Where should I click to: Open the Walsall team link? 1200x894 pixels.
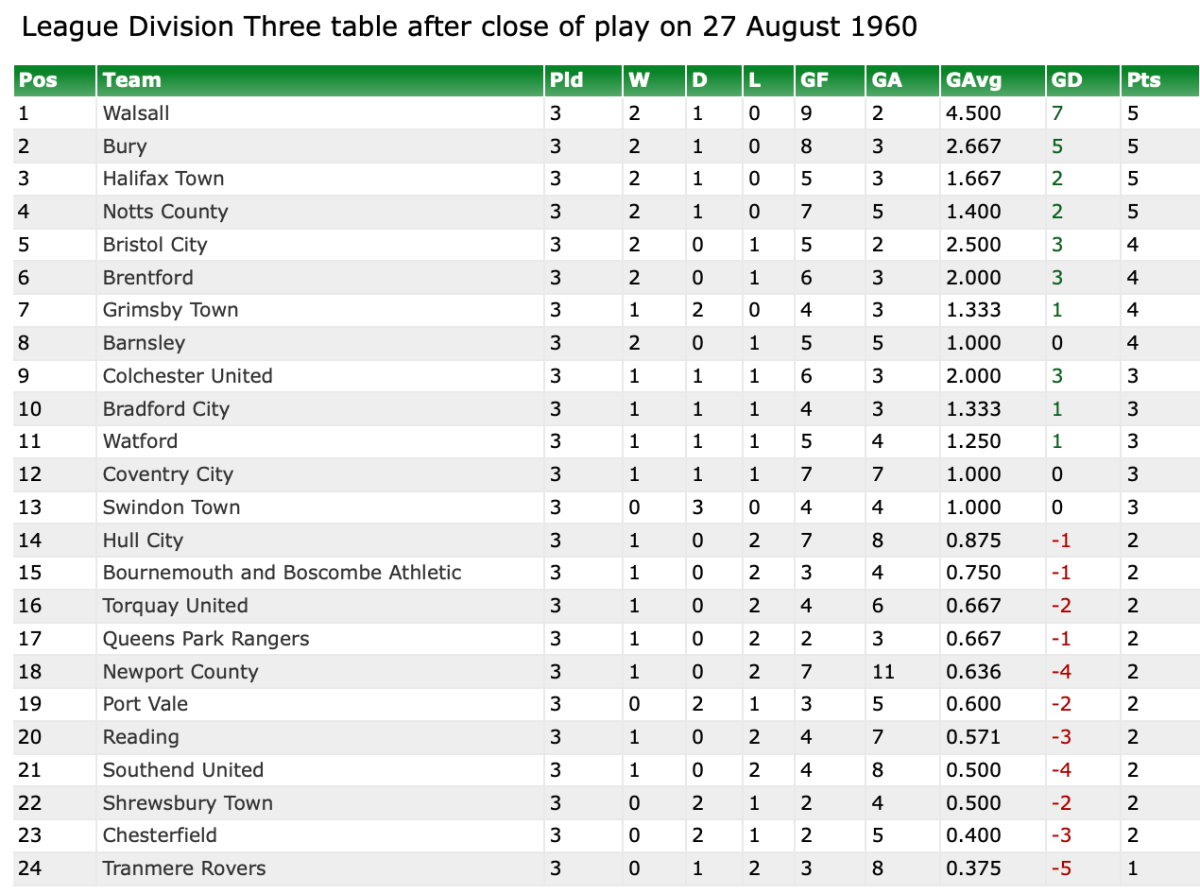[136, 113]
